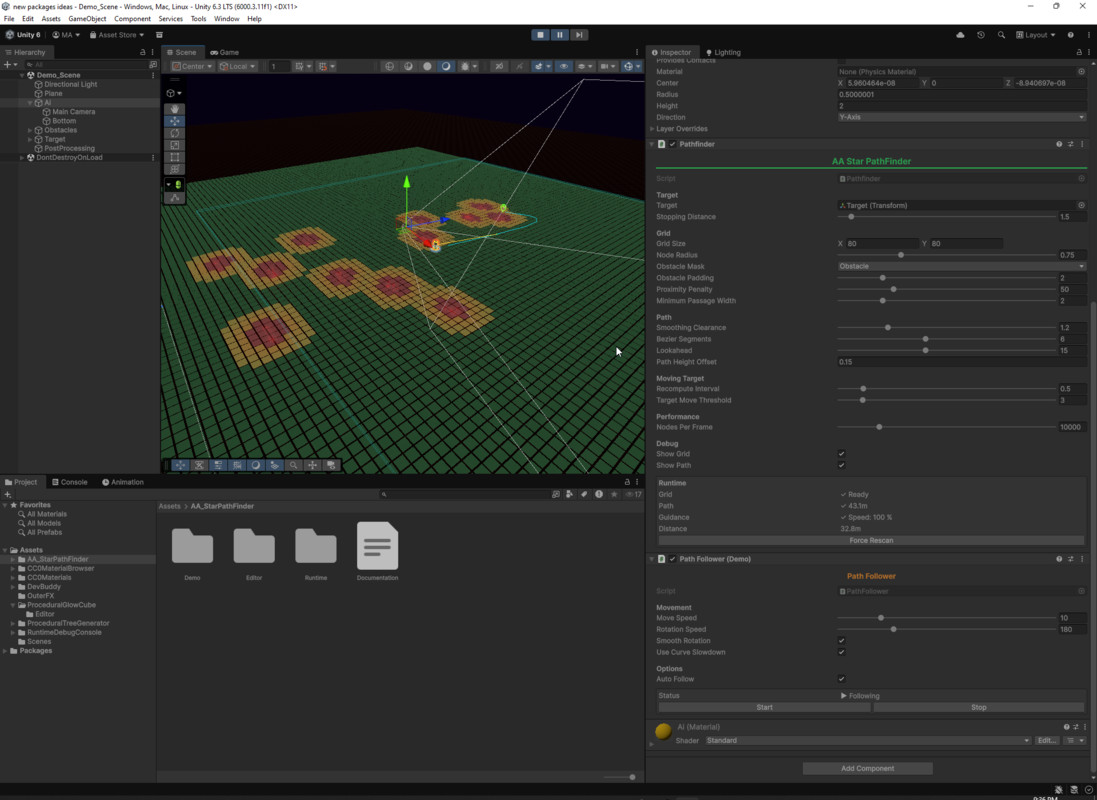Click the Start button in Path Follower
This screenshot has height=800, width=1097.
click(x=764, y=708)
